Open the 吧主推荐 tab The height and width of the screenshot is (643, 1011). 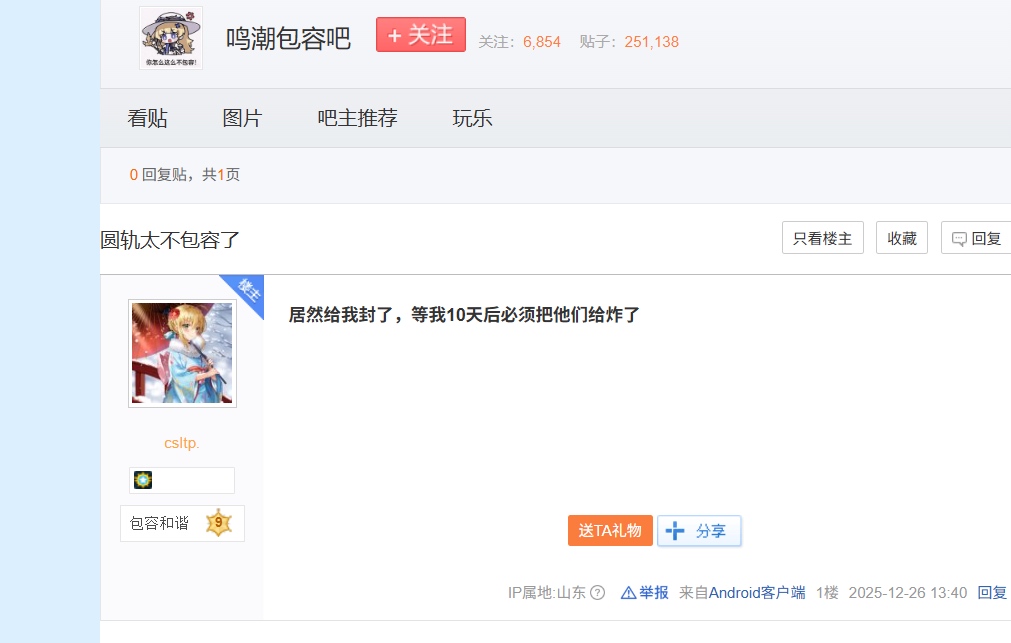pos(357,118)
